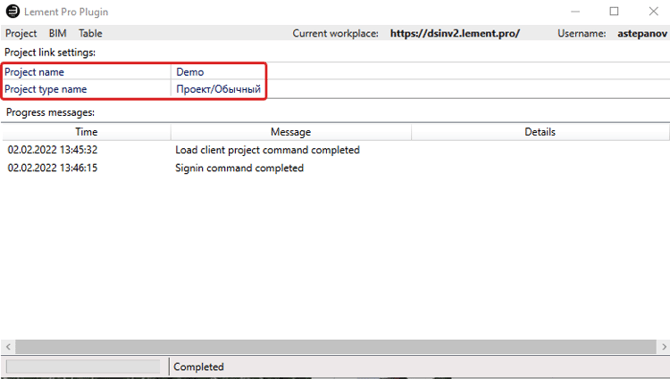Select the Project type name label
The height and width of the screenshot is (379, 670).
tap(45, 89)
